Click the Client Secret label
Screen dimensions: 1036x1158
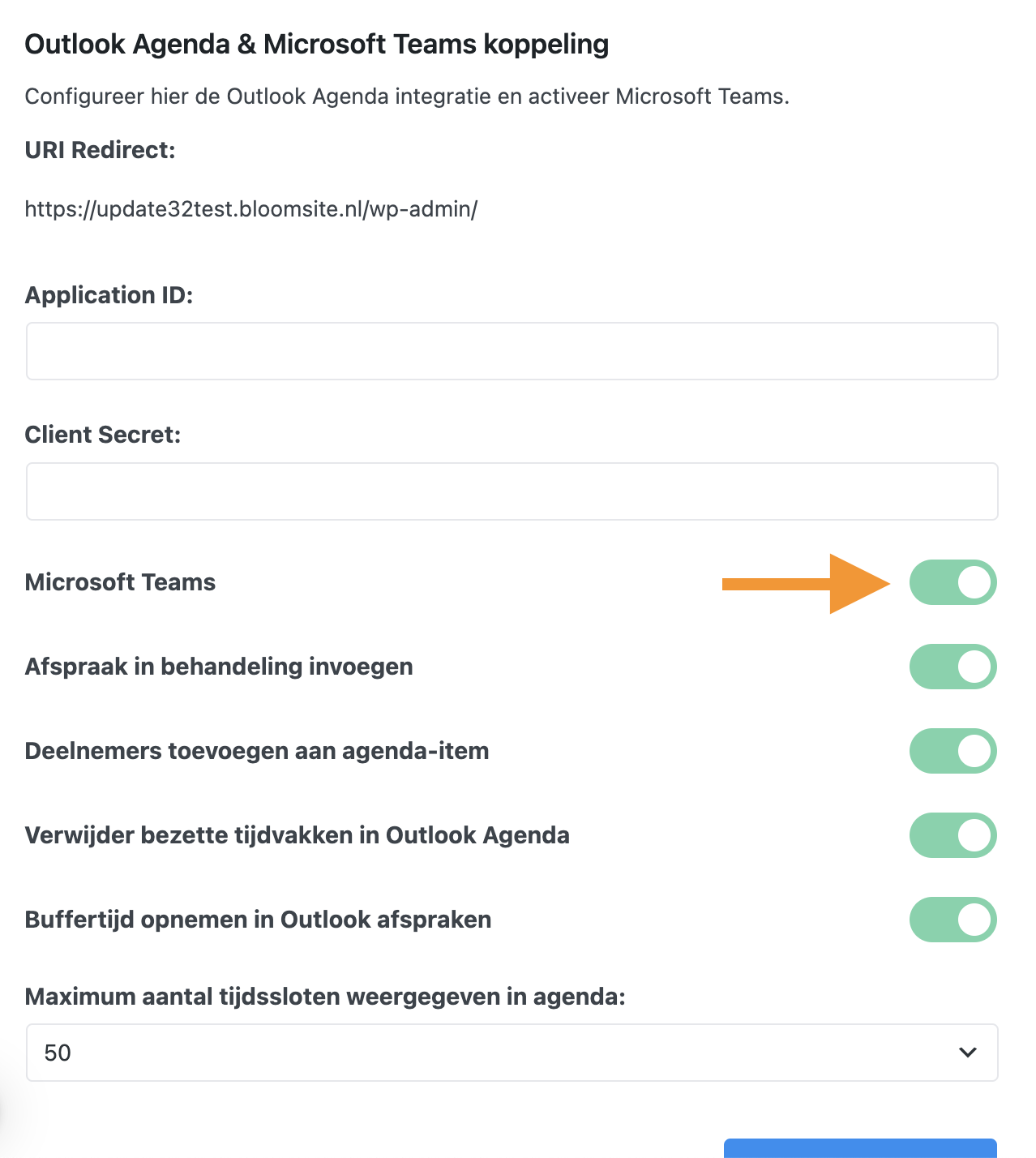103,435
